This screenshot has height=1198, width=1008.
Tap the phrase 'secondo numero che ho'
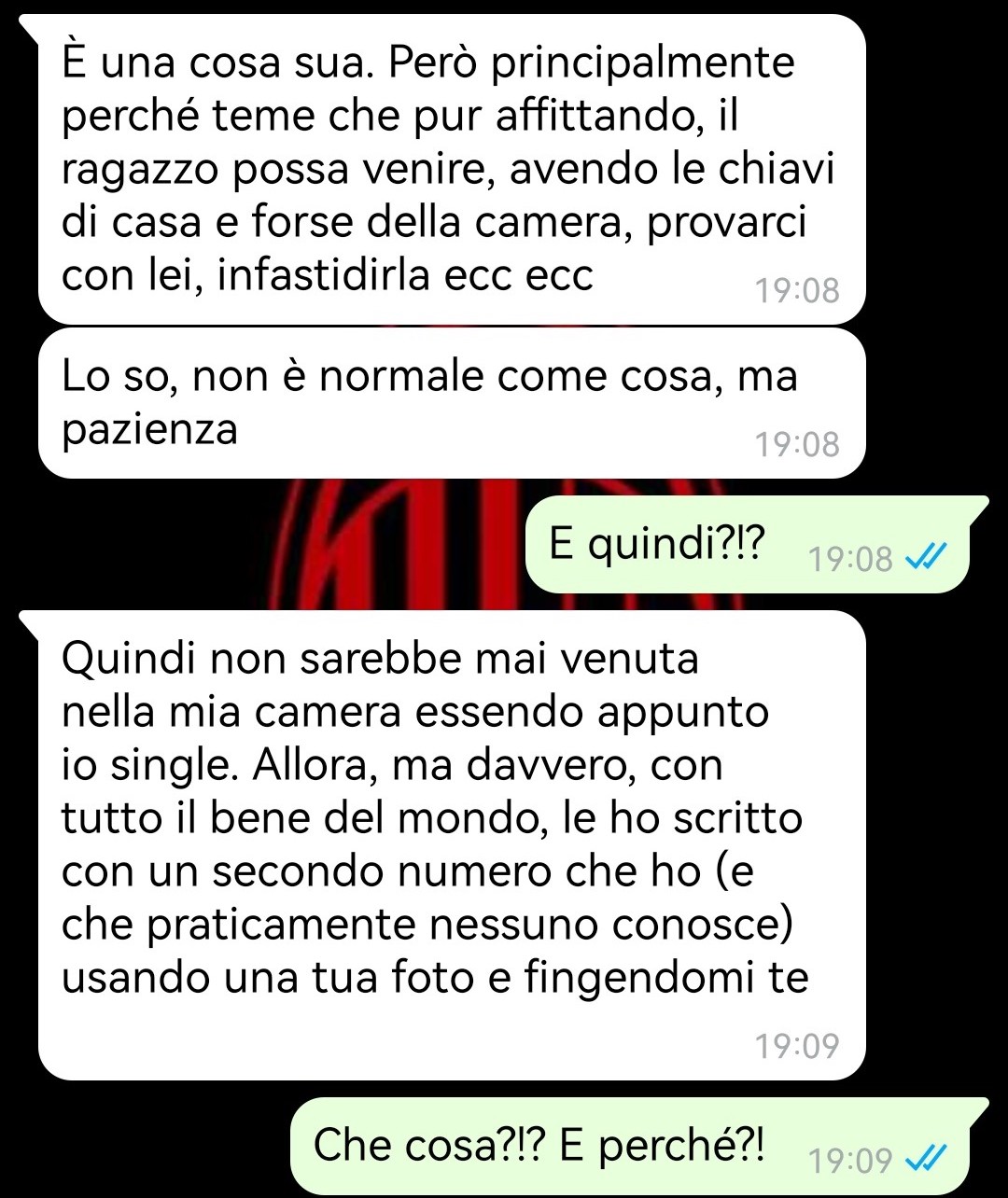(456, 871)
